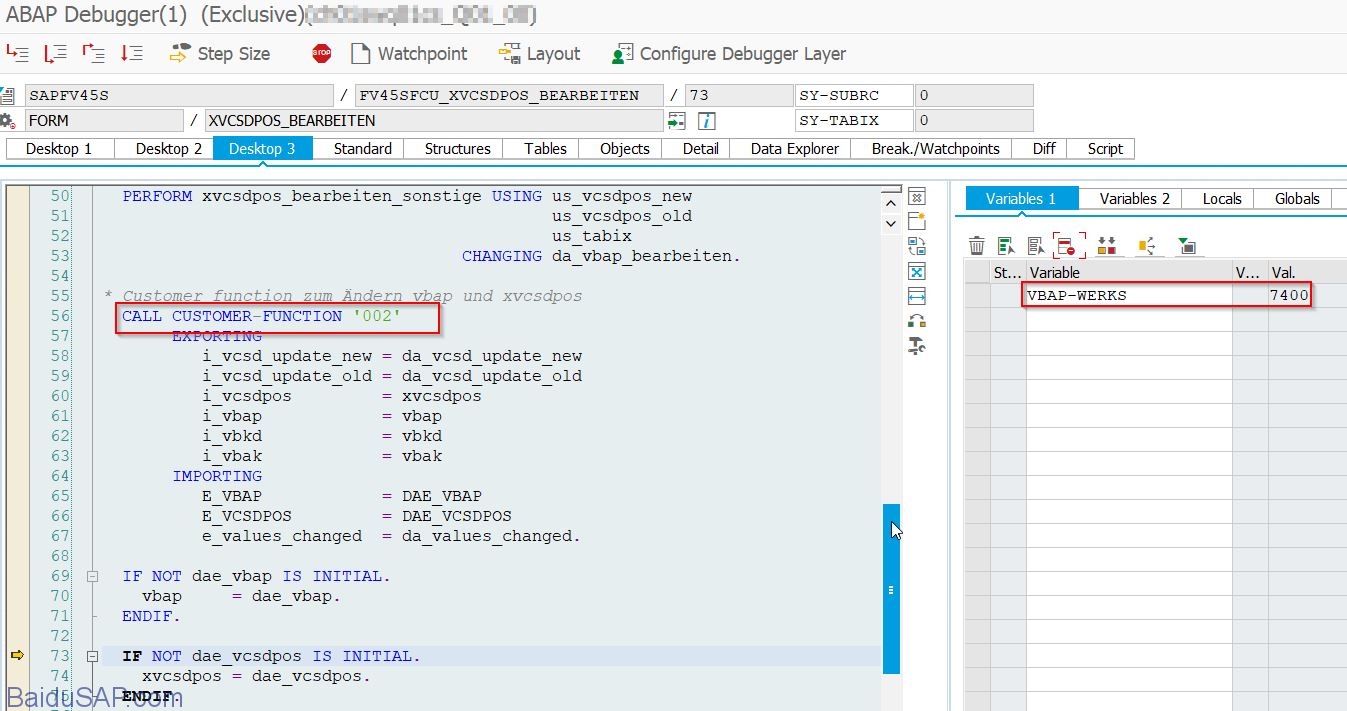Click the Val. column header
The height and width of the screenshot is (711, 1347).
coord(1306,272)
